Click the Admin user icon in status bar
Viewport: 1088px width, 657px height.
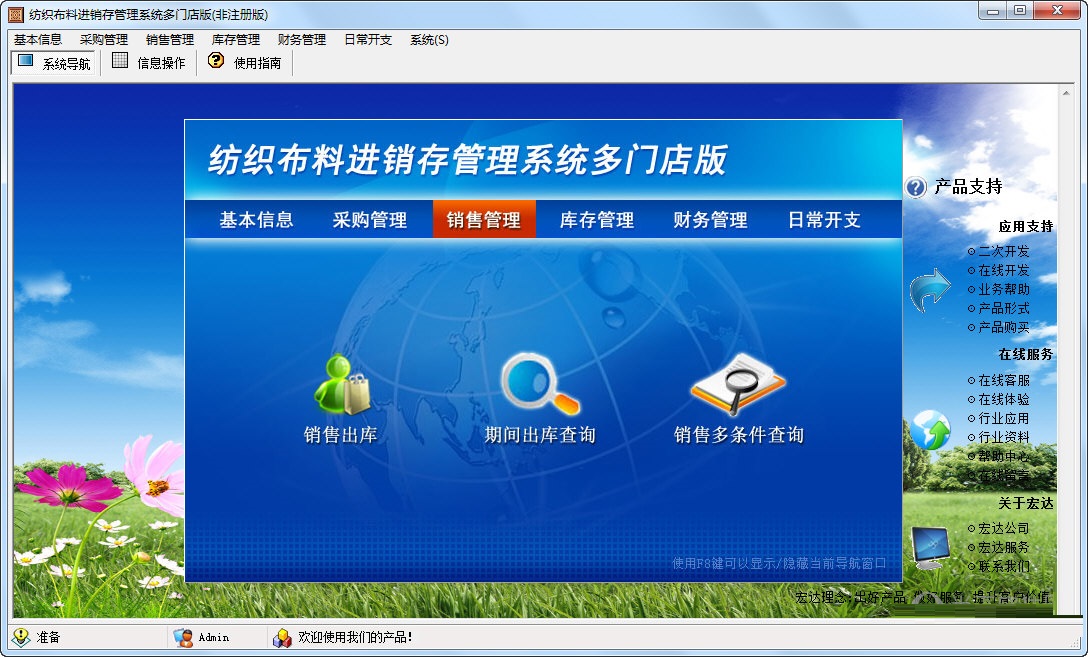tap(183, 637)
